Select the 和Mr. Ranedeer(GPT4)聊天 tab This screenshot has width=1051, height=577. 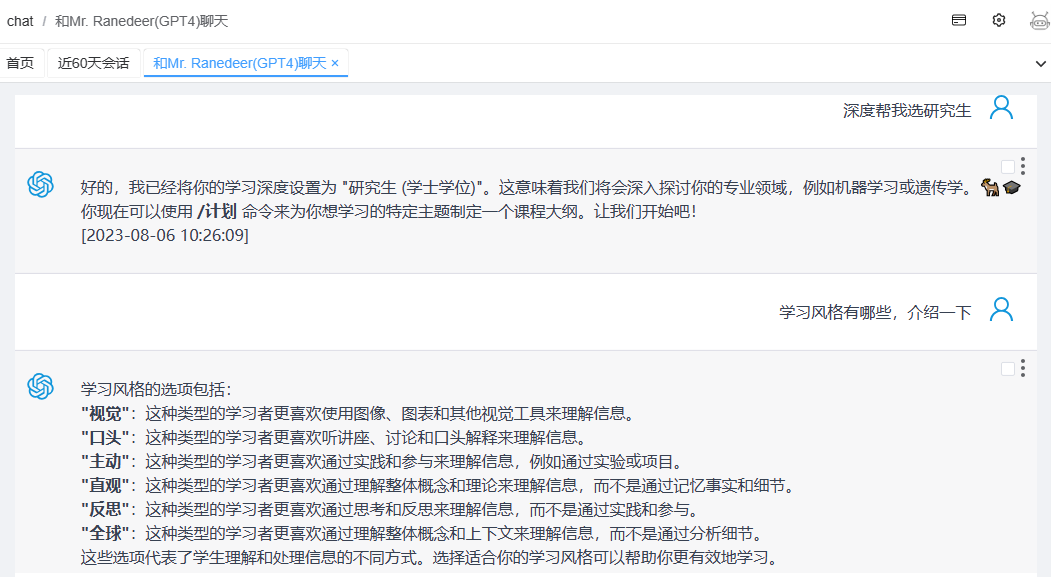[x=239, y=63]
